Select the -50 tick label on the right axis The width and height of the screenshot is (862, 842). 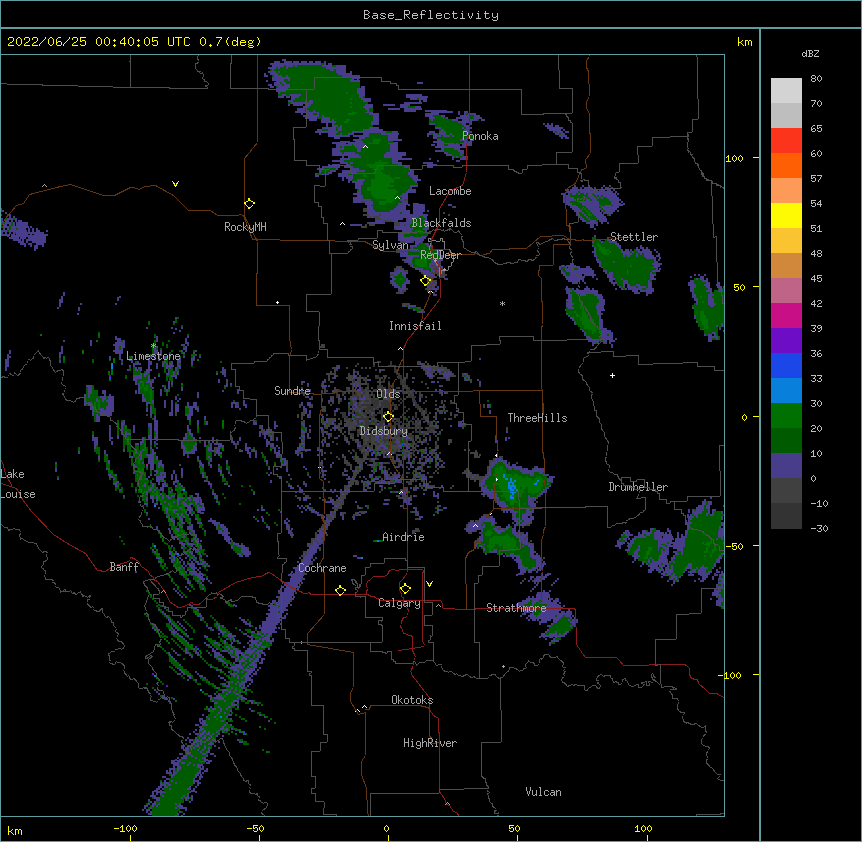tap(733, 546)
